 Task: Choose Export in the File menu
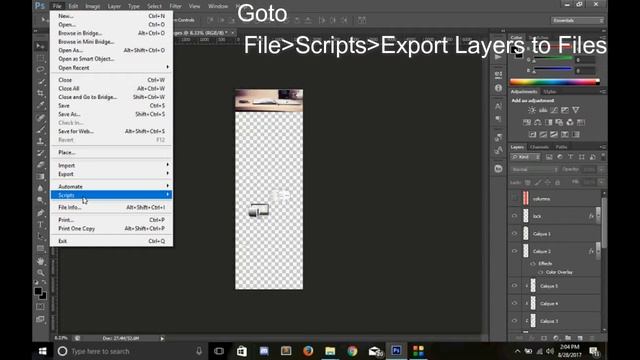[x=111, y=174]
